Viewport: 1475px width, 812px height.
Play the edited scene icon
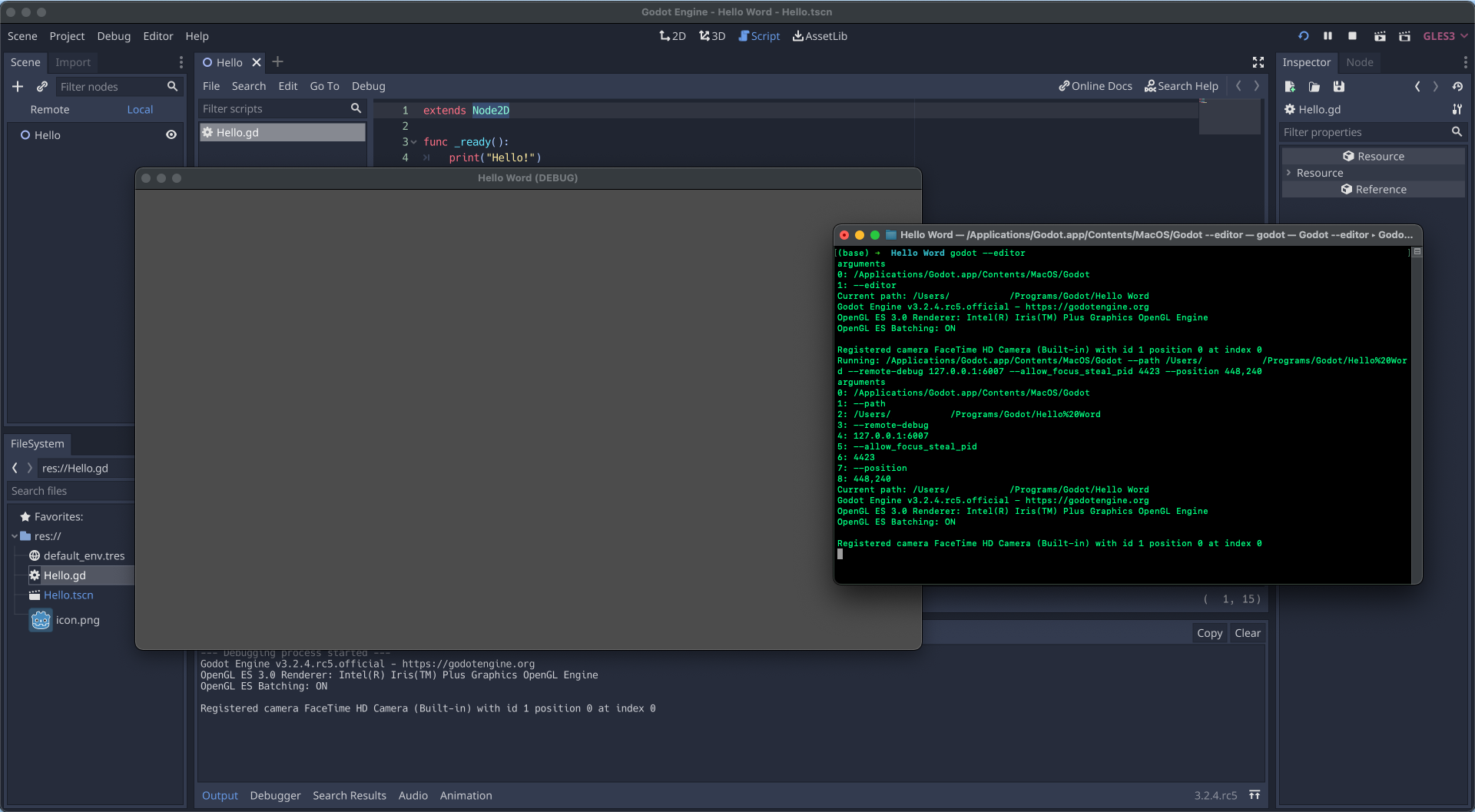coord(1380,36)
